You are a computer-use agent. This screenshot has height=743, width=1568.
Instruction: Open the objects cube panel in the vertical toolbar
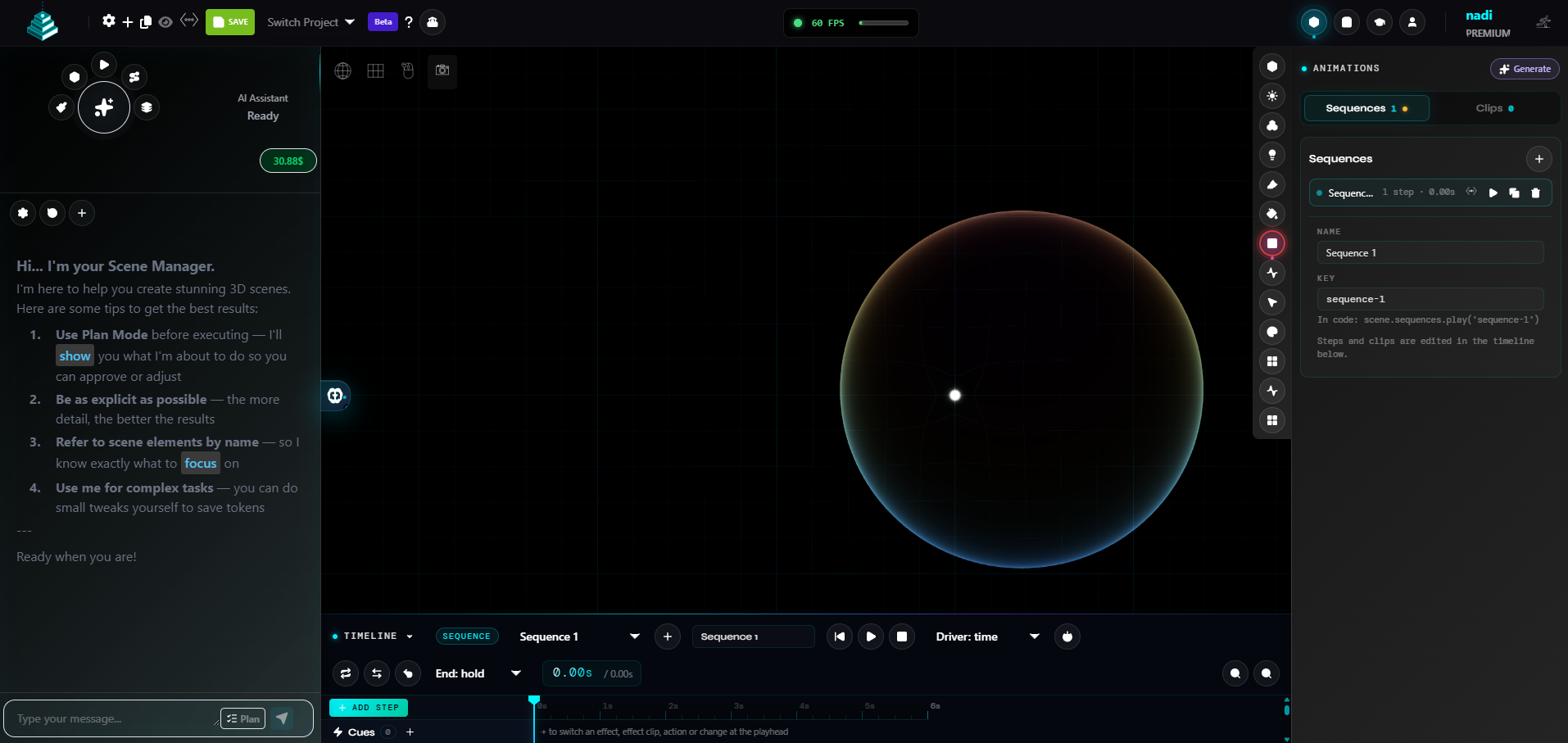[1272, 66]
